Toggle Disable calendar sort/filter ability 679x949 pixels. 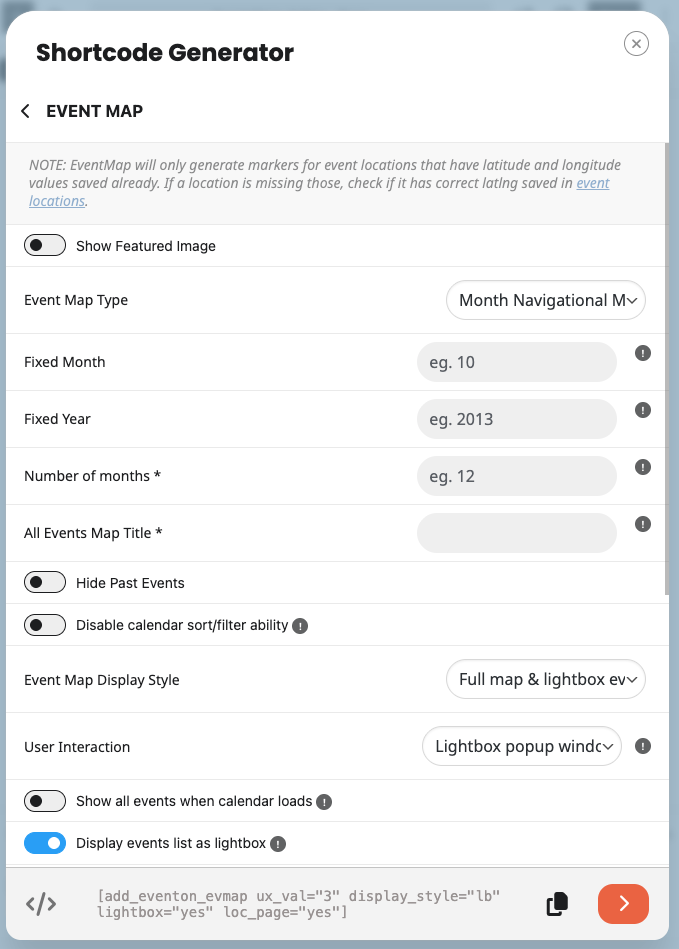coord(45,625)
